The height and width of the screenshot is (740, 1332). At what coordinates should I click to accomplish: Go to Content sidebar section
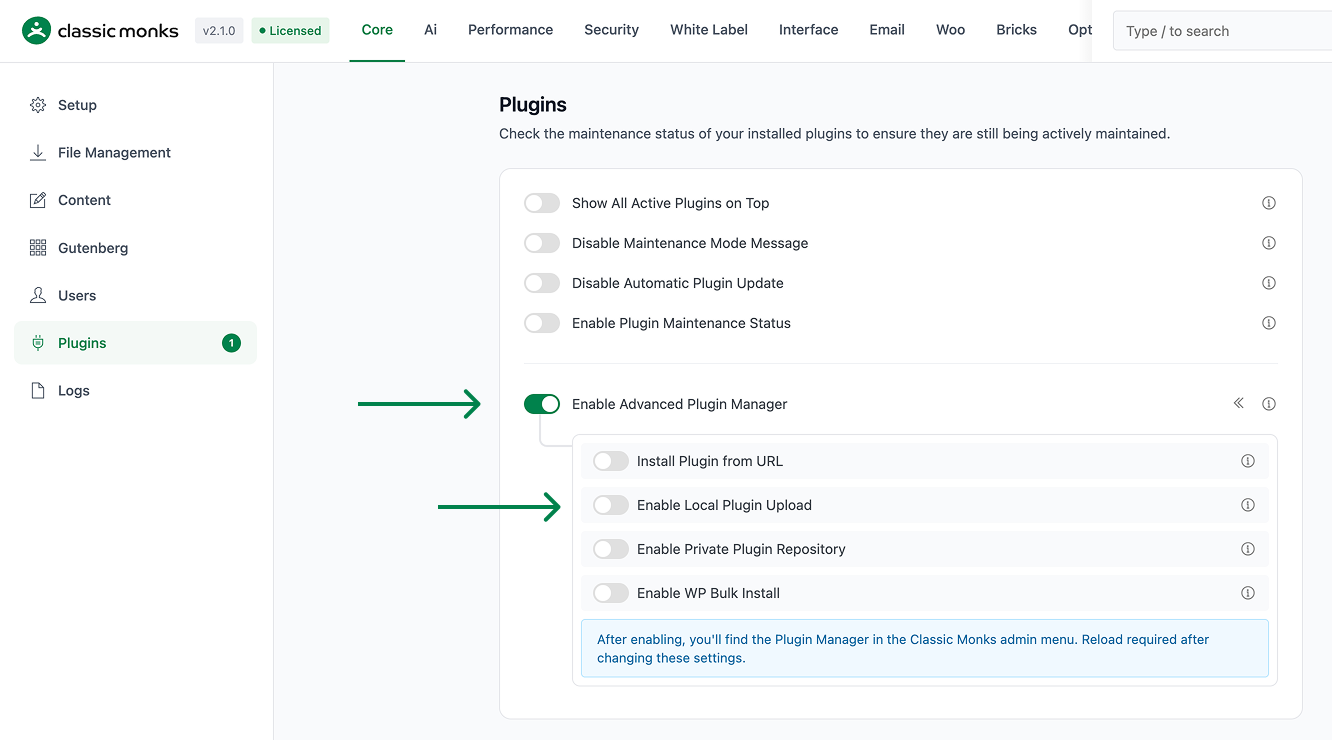136,200
